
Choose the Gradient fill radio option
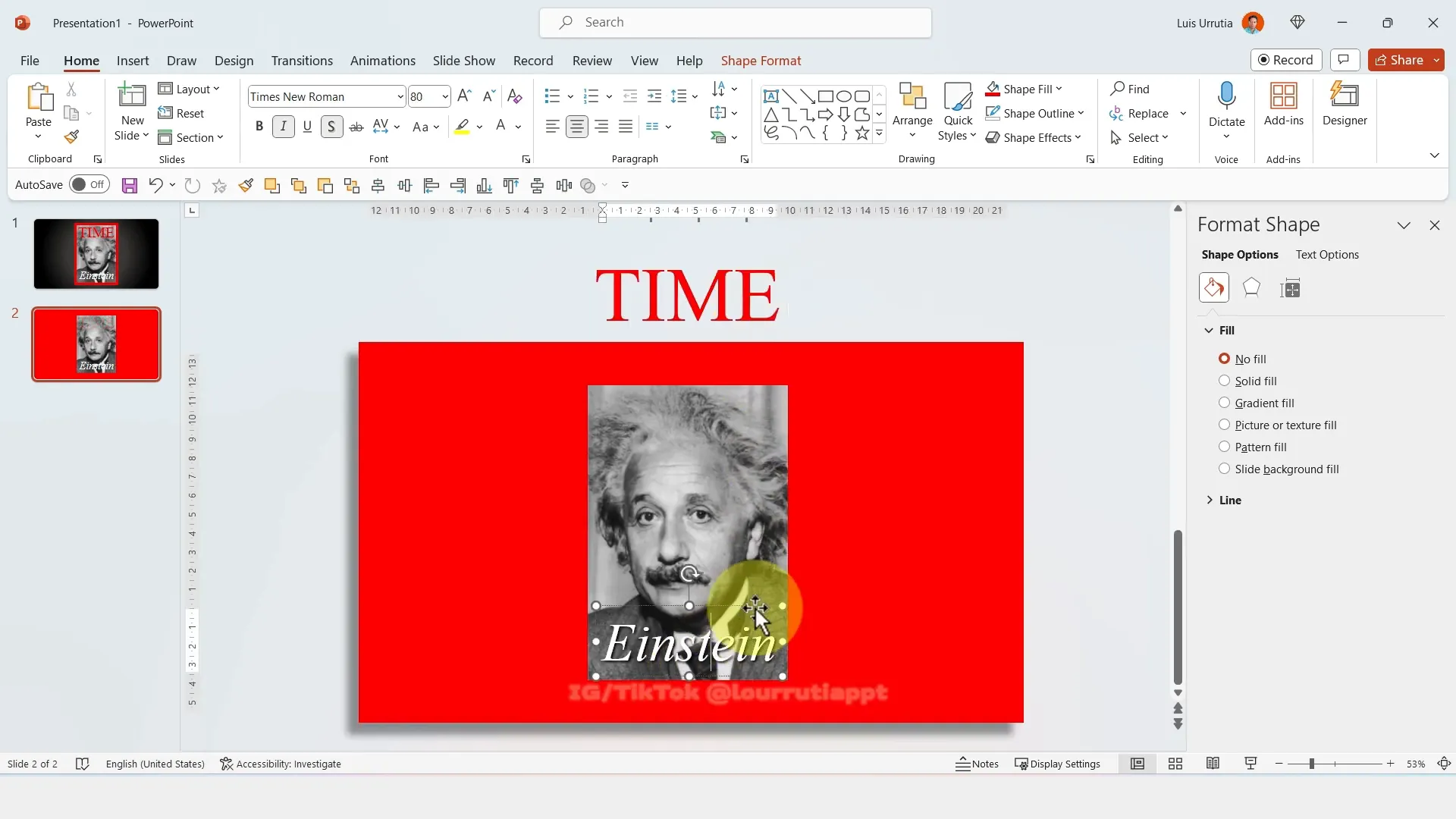pos(1224,403)
